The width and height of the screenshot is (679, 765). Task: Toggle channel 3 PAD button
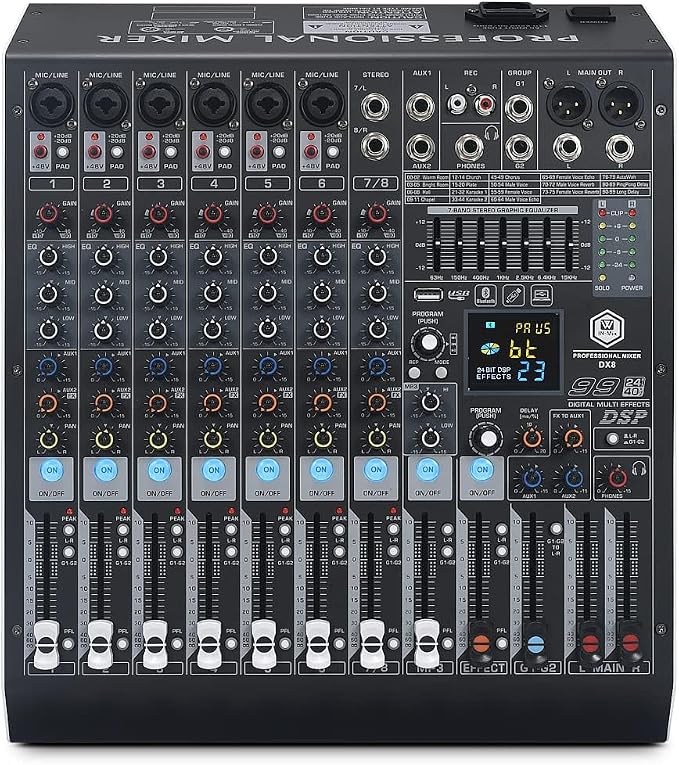170,152
